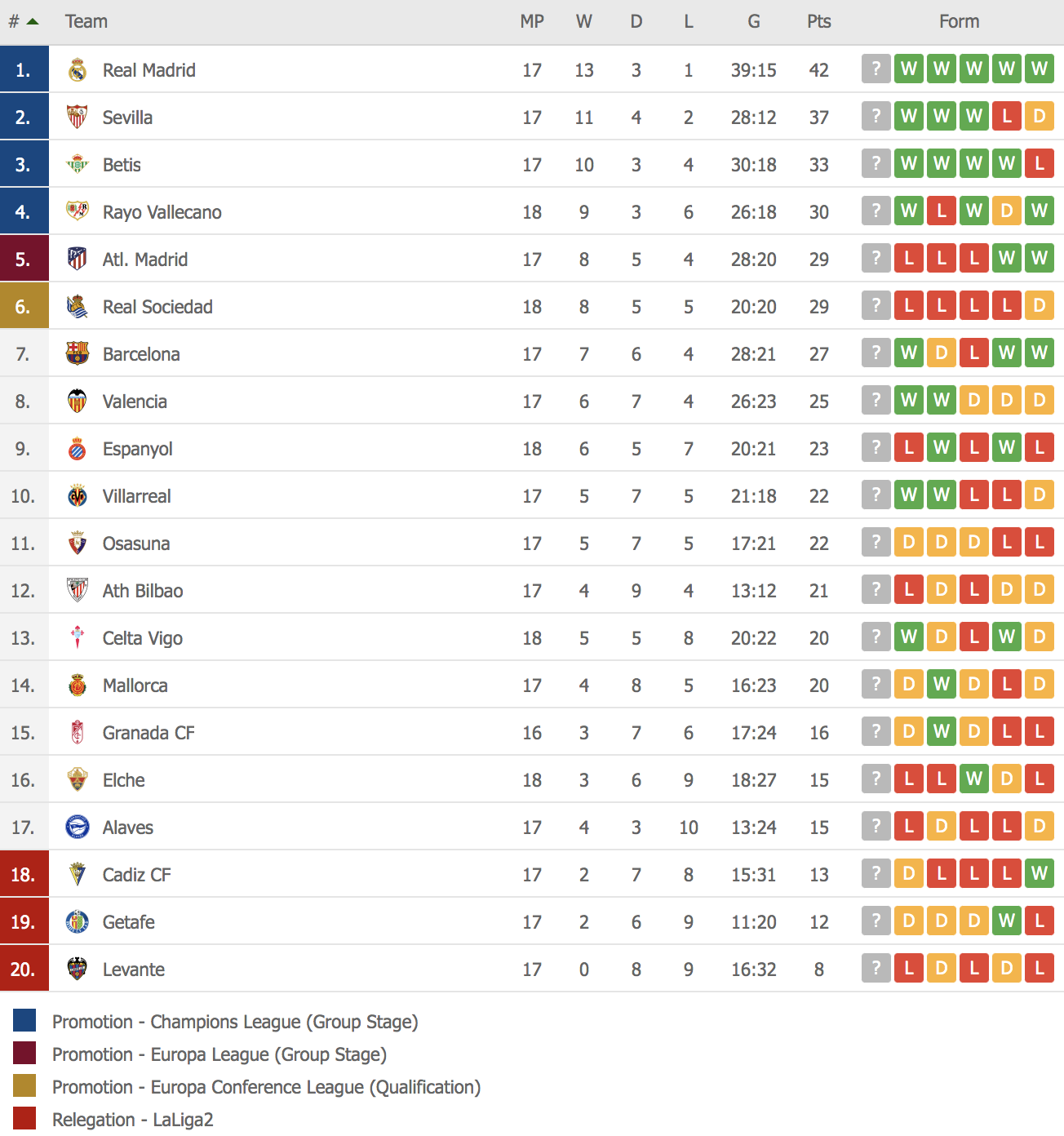Click the Espanyol club crest

click(x=78, y=449)
